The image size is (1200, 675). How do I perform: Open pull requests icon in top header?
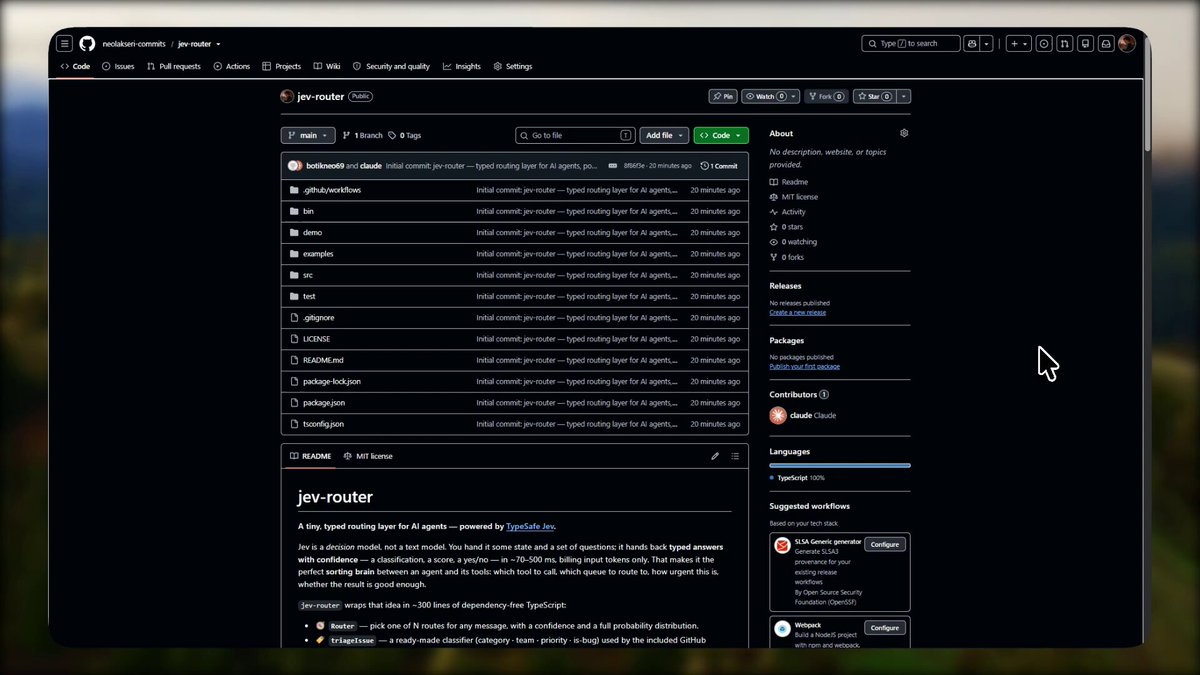coord(1064,44)
